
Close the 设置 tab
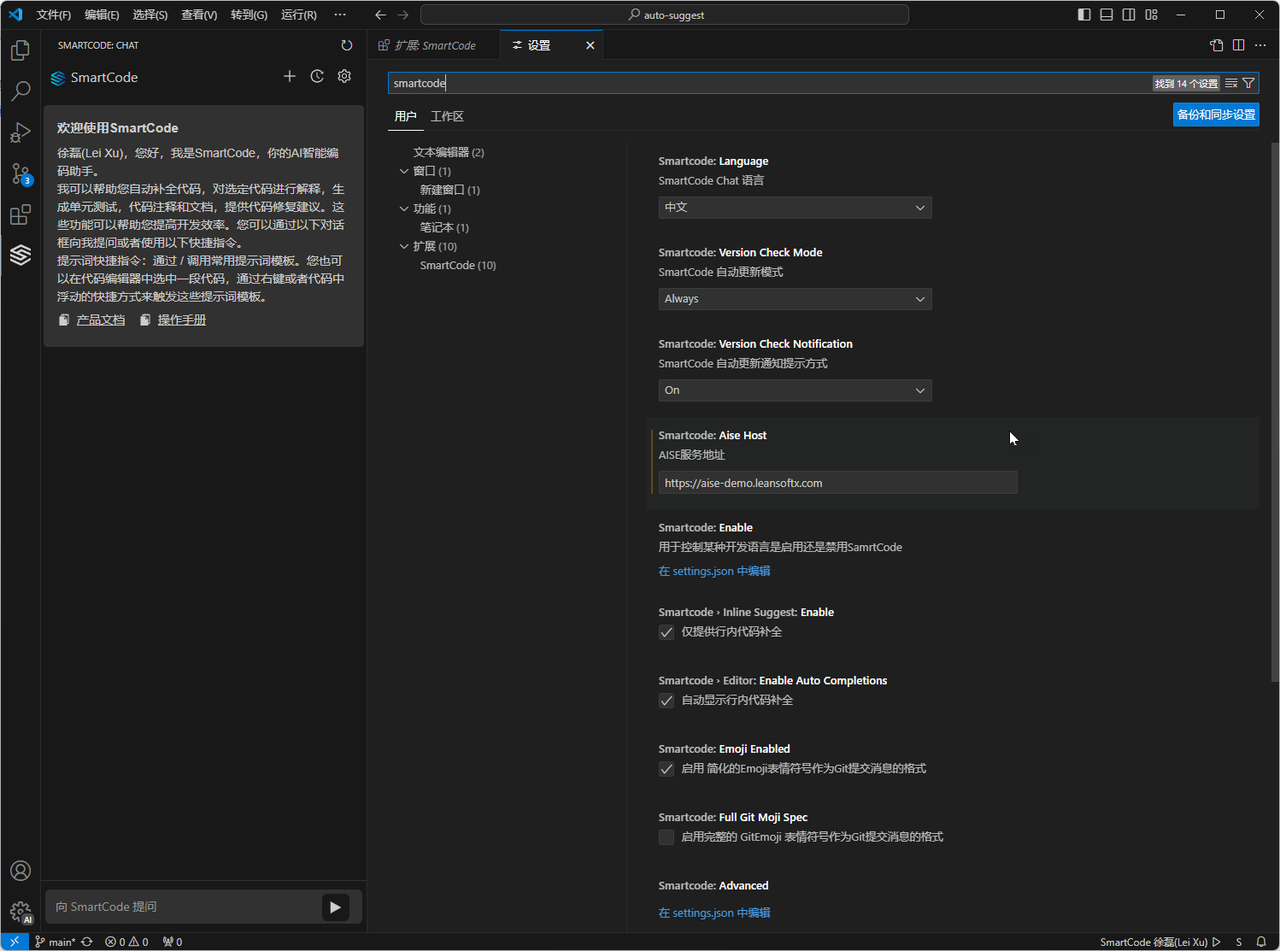click(590, 45)
